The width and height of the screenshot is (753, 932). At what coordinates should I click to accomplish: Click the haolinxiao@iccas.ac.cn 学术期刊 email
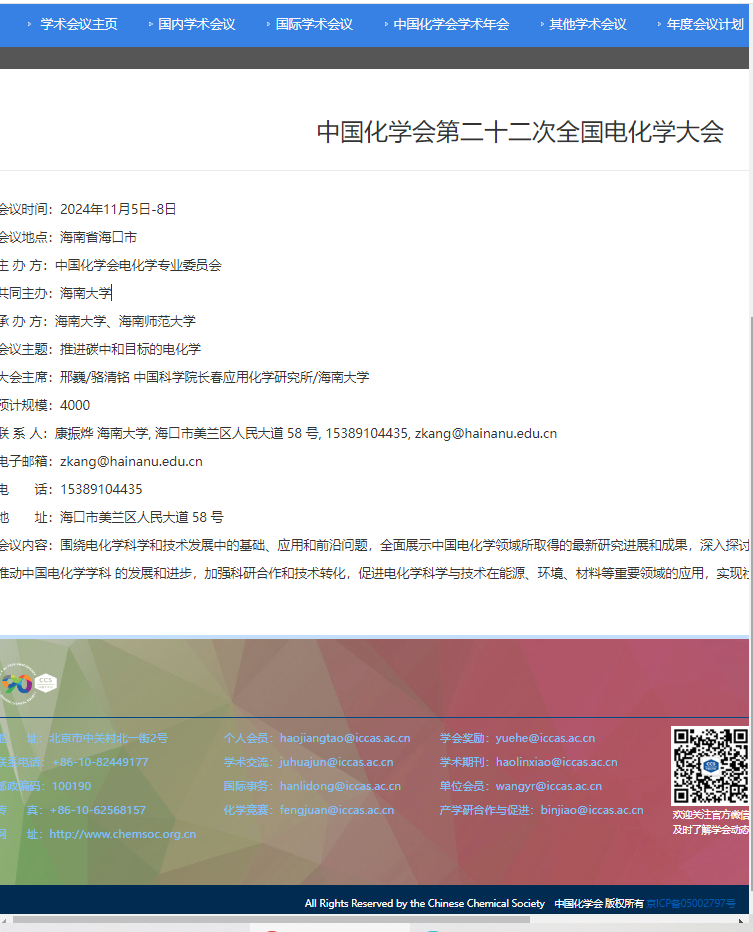coord(556,762)
